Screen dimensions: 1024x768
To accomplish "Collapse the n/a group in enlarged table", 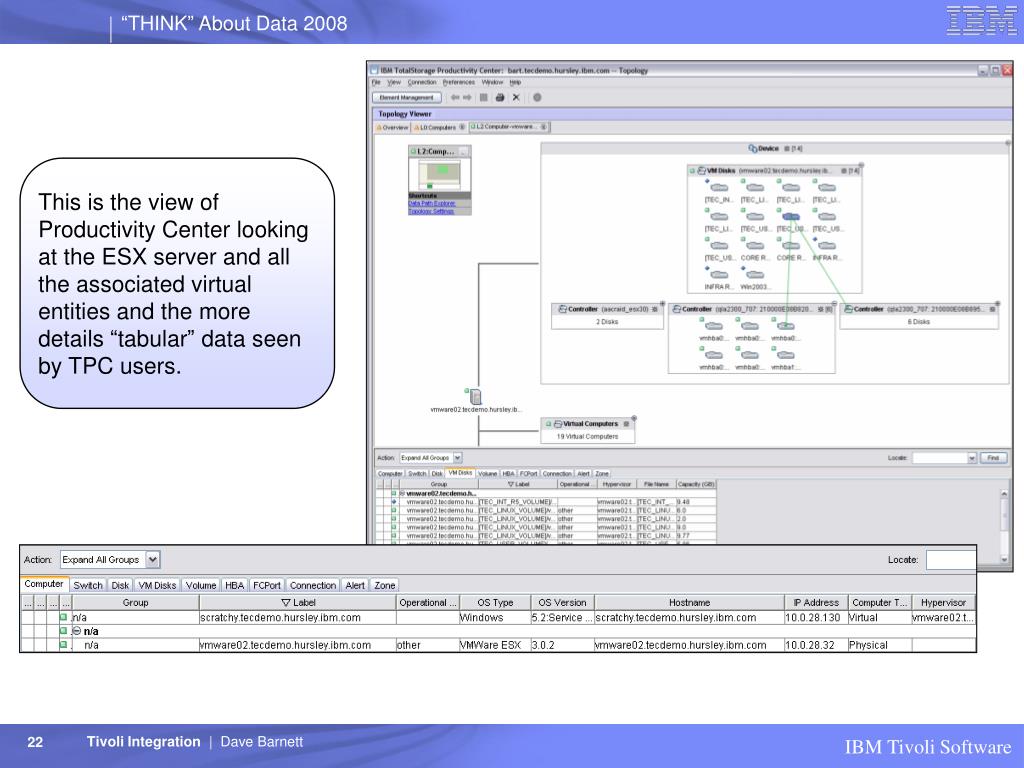I will click(76, 631).
